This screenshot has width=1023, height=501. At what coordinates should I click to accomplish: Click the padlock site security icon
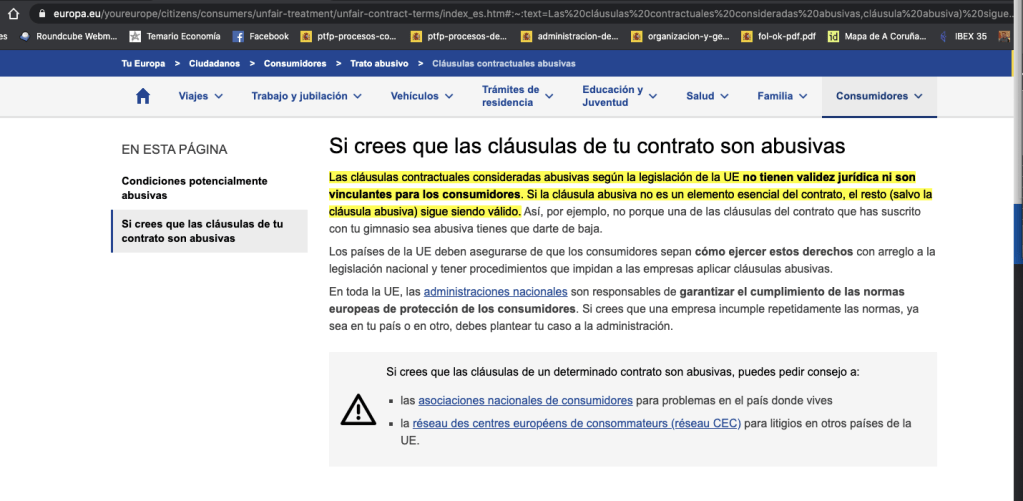(41, 14)
